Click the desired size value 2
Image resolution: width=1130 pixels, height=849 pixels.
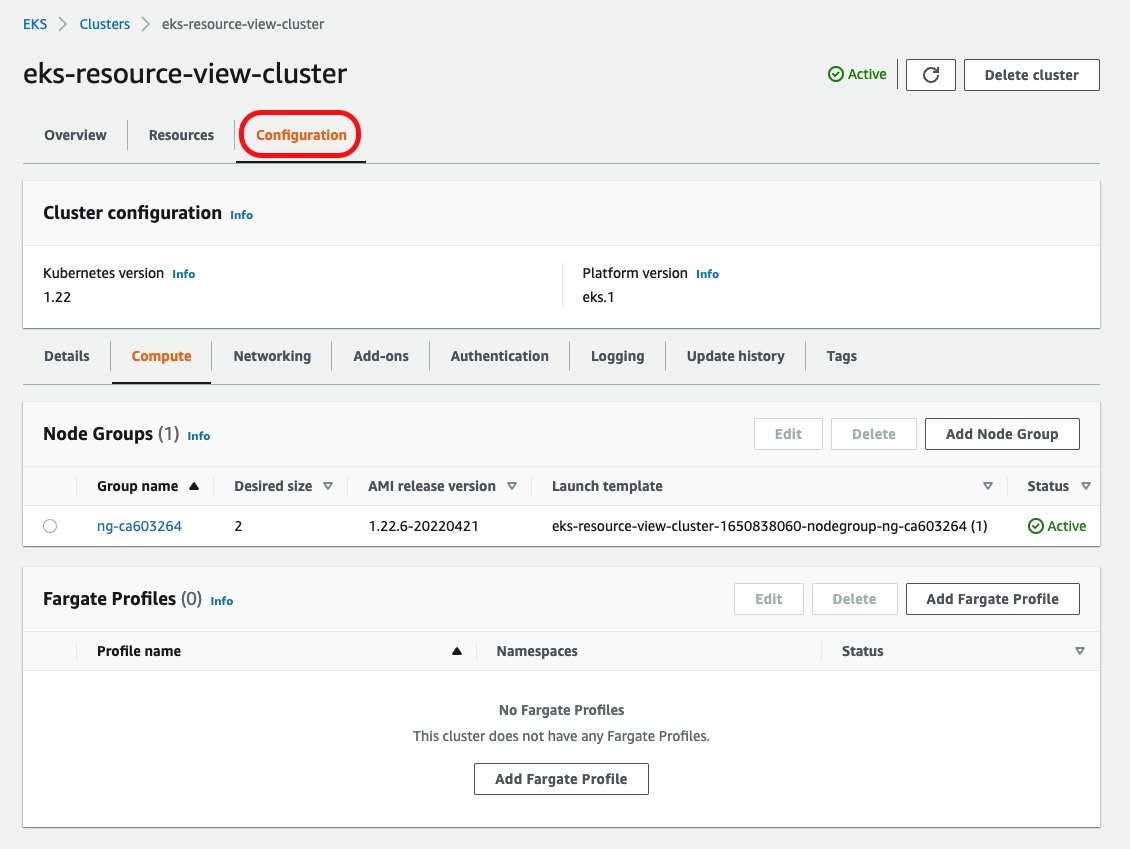coord(238,526)
